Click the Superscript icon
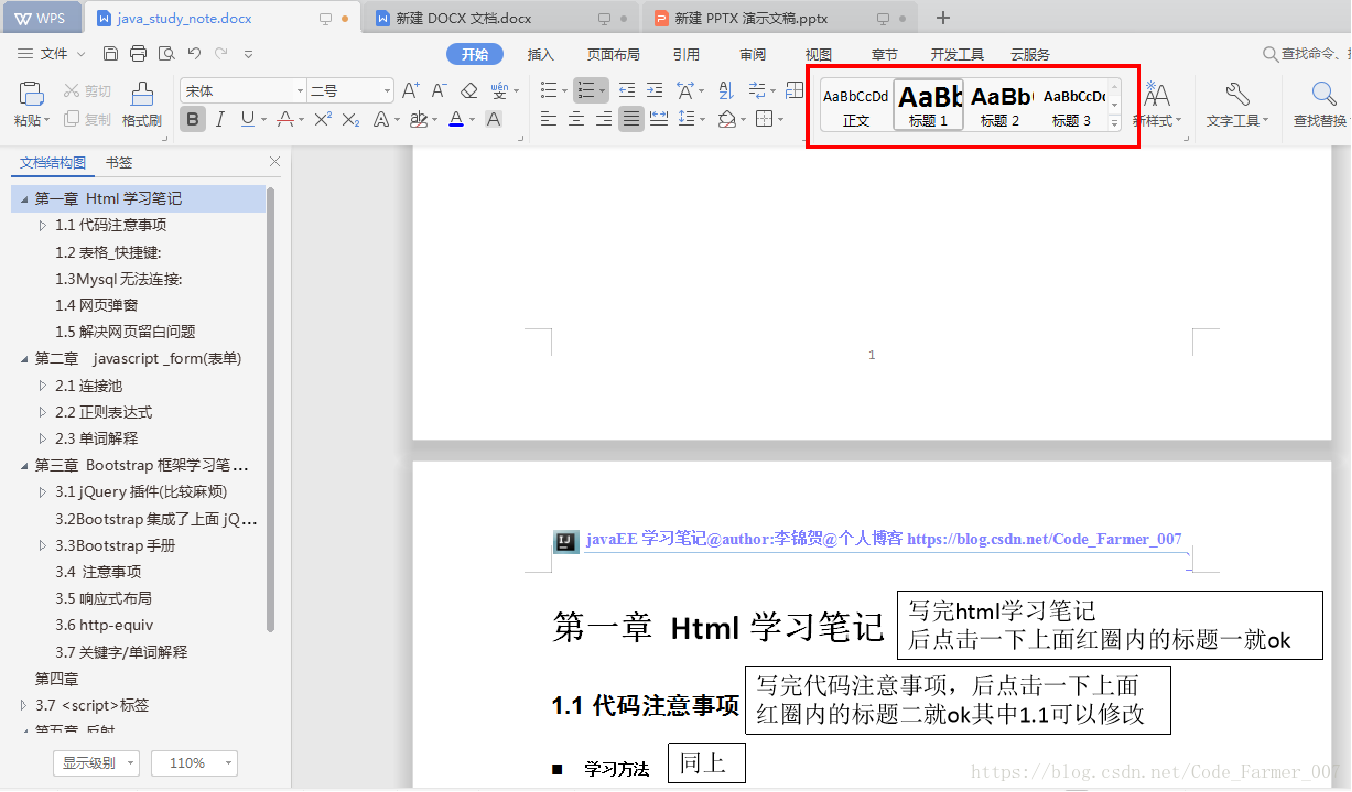The width and height of the screenshot is (1352, 792). [322, 120]
